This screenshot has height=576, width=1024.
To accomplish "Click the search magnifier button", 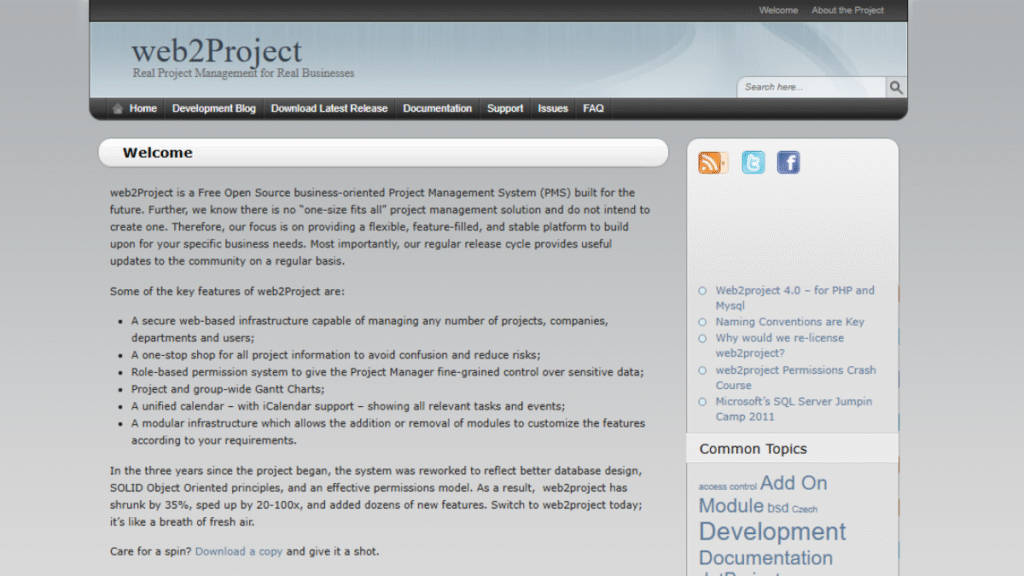I will [896, 87].
